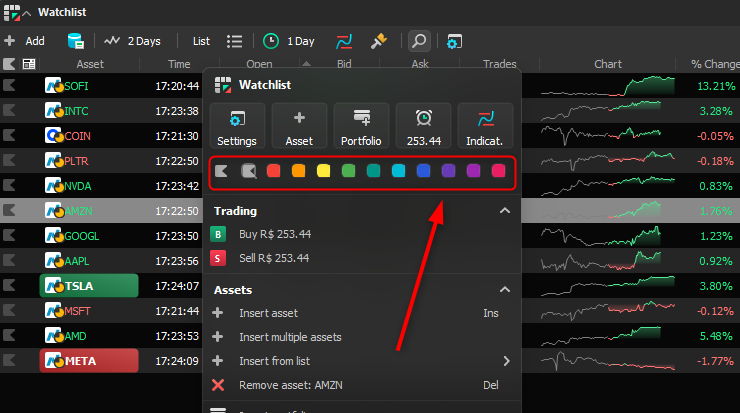Click the gray flag marker in color row
Screen dimensions: 740x413
point(221,171)
